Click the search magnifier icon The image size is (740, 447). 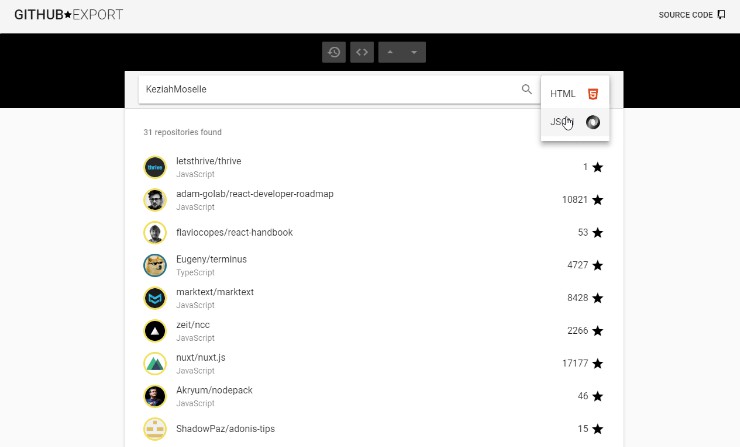[527, 89]
